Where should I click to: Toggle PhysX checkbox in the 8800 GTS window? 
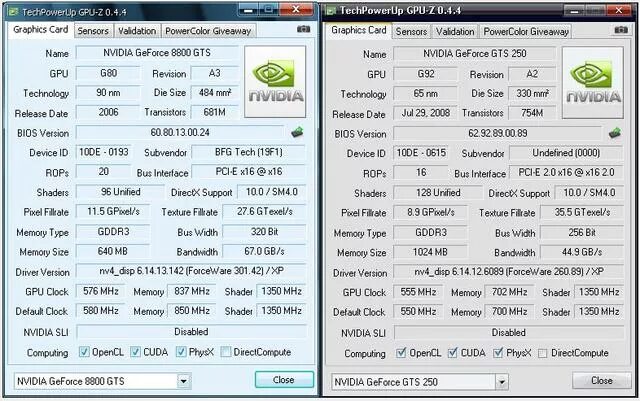(181, 352)
